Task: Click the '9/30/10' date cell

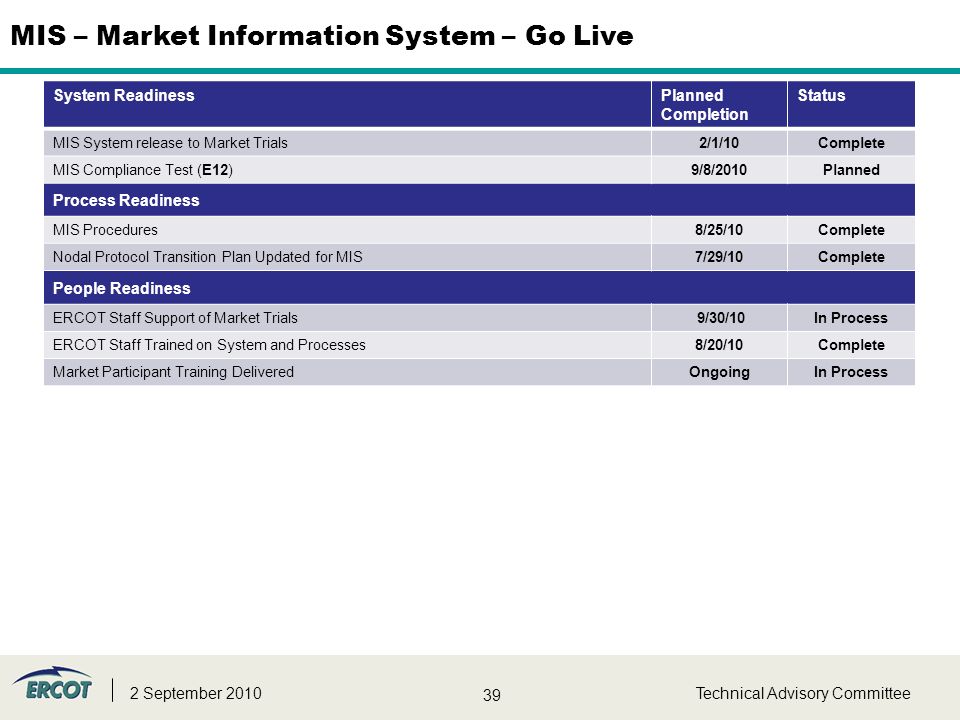Action: pos(721,318)
